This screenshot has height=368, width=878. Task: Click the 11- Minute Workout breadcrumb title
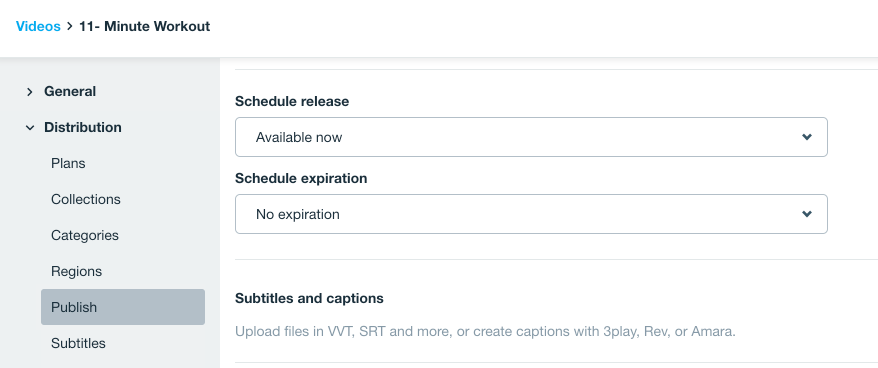point(144,26)
